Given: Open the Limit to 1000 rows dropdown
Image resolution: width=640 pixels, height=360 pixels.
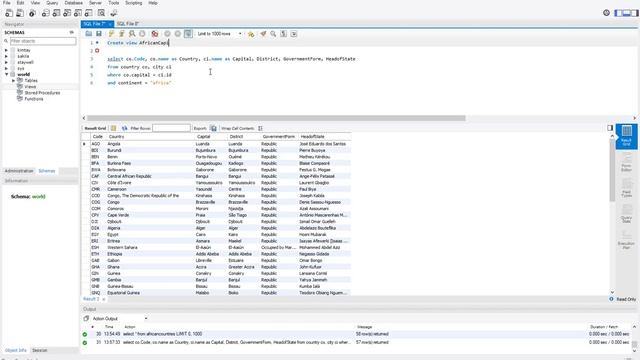Looking at the screenshot, I should pyautogui.click(x=220, y=34).
